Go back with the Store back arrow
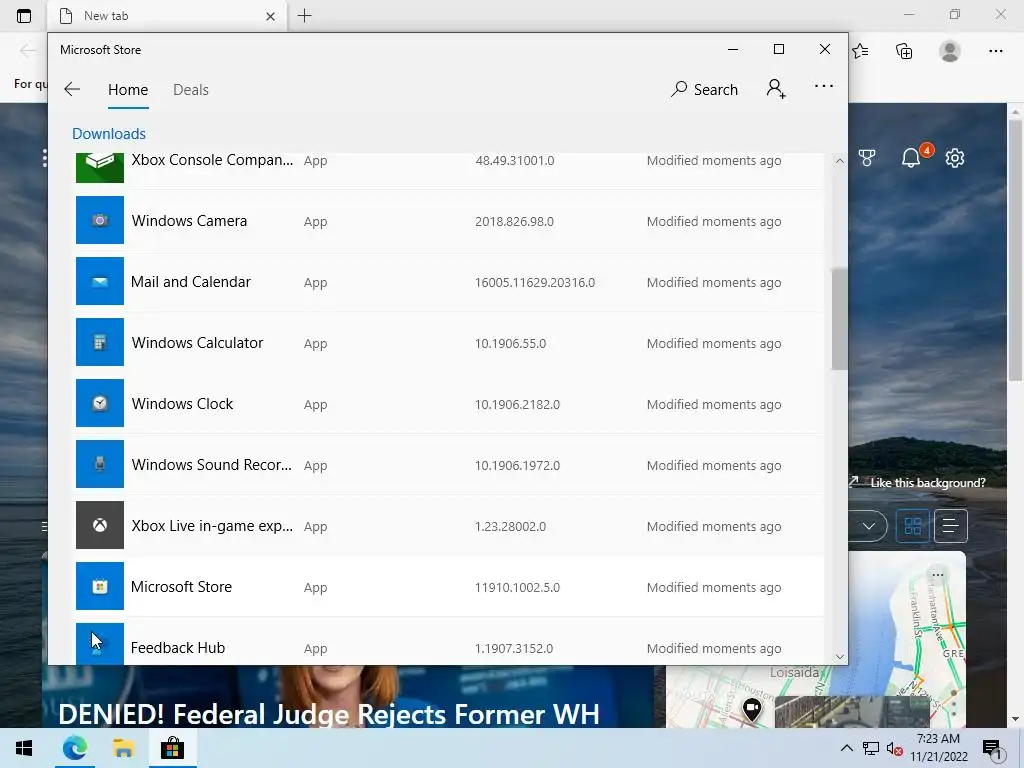This screenshot has width=1024, height=768. pos(72,89)
